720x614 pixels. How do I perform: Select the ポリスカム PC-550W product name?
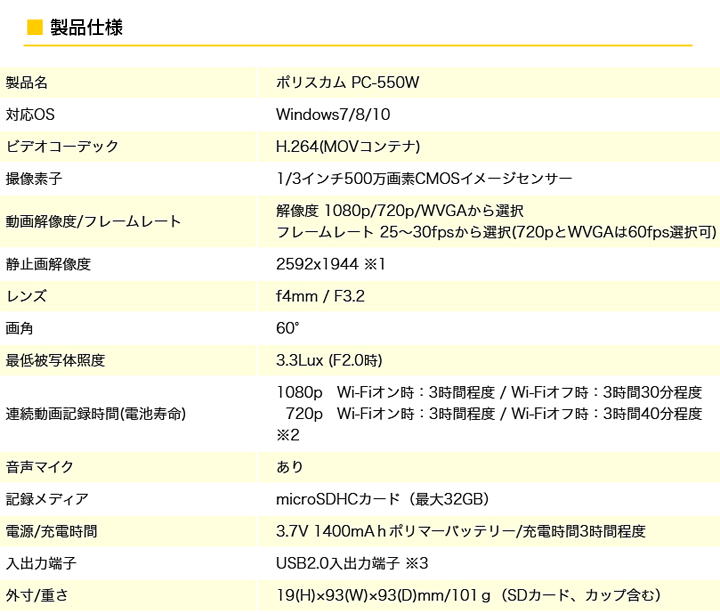[347, 82]
